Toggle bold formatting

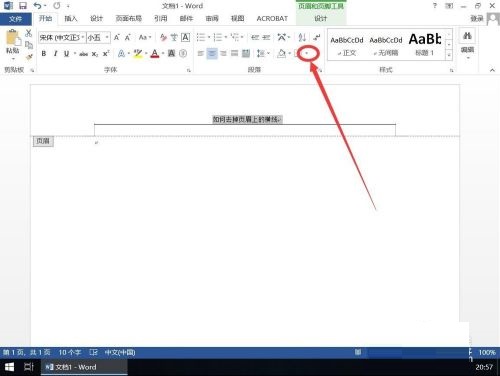[44, 54]
